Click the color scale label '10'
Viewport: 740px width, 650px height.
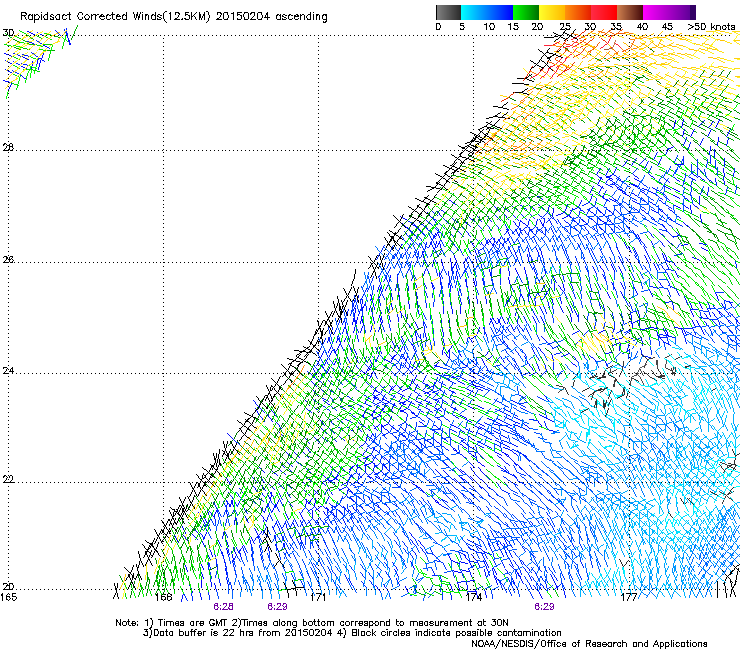coord(489,27)
